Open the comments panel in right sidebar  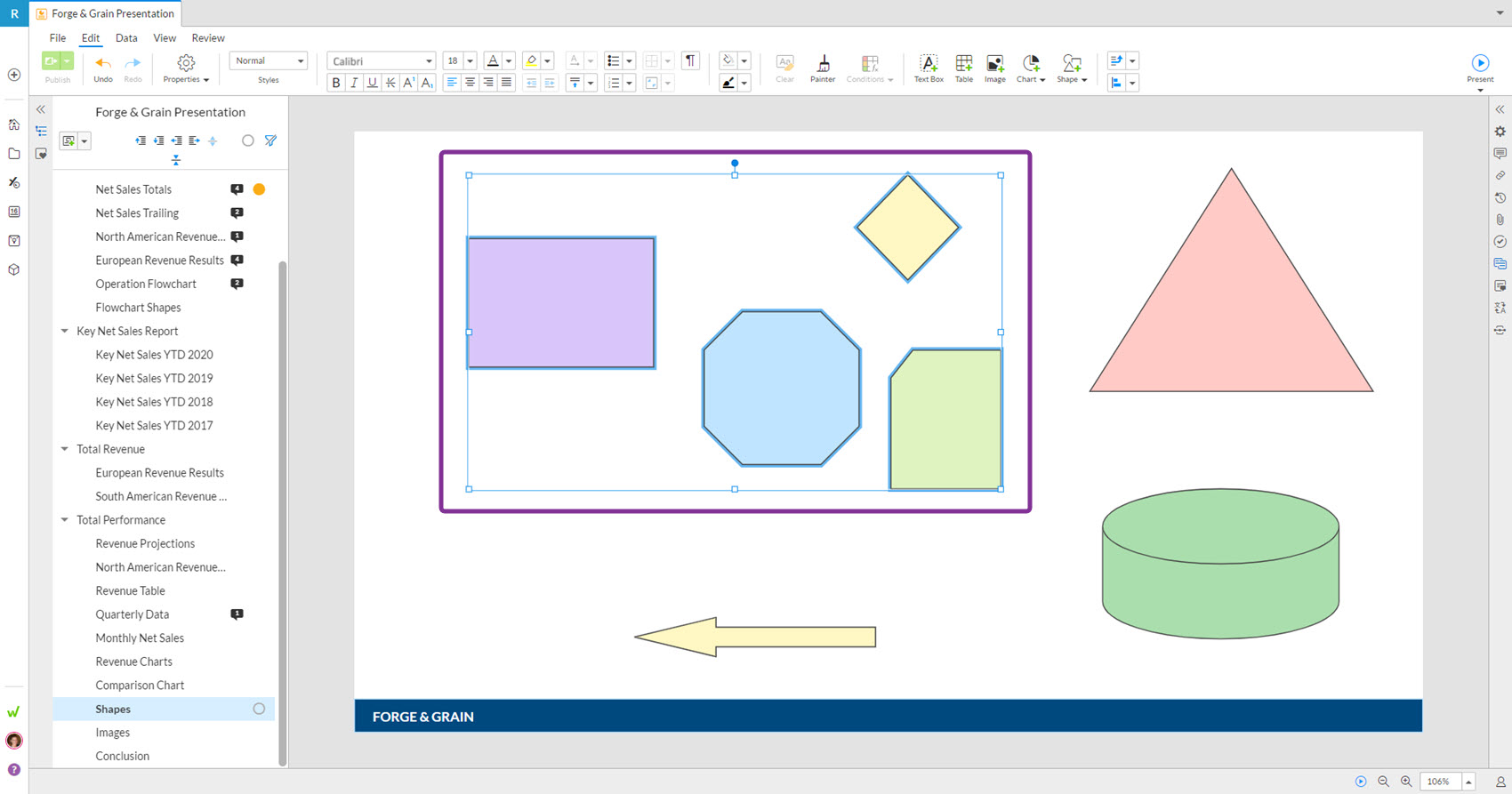point(1500,153)
